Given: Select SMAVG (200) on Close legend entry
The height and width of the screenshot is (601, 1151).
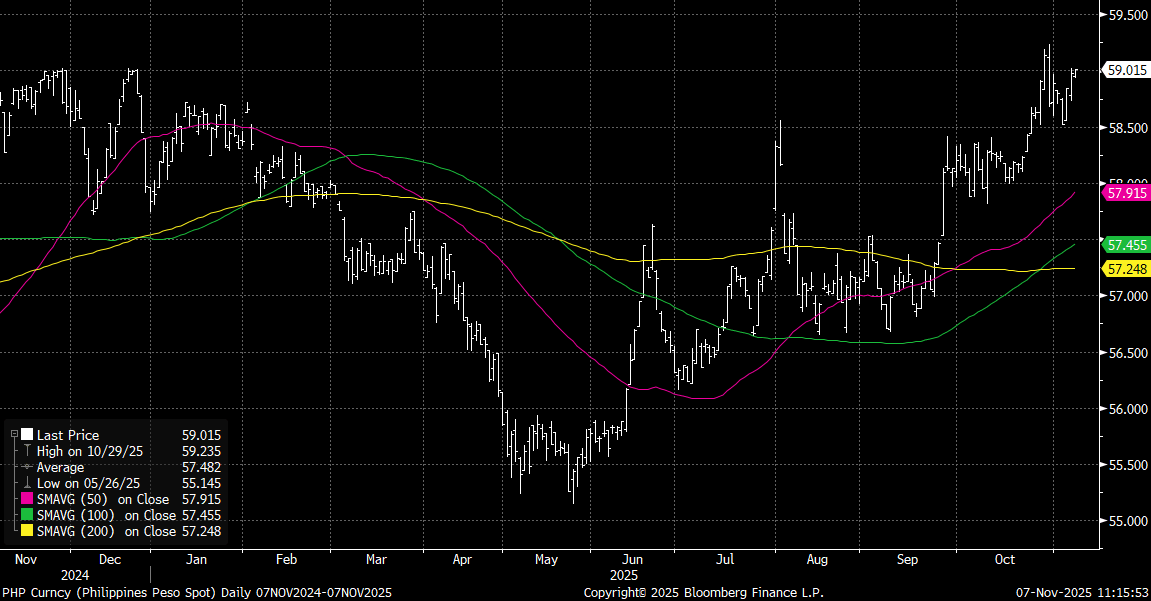Looking at the screenshot, I should (x=105, y=531).
